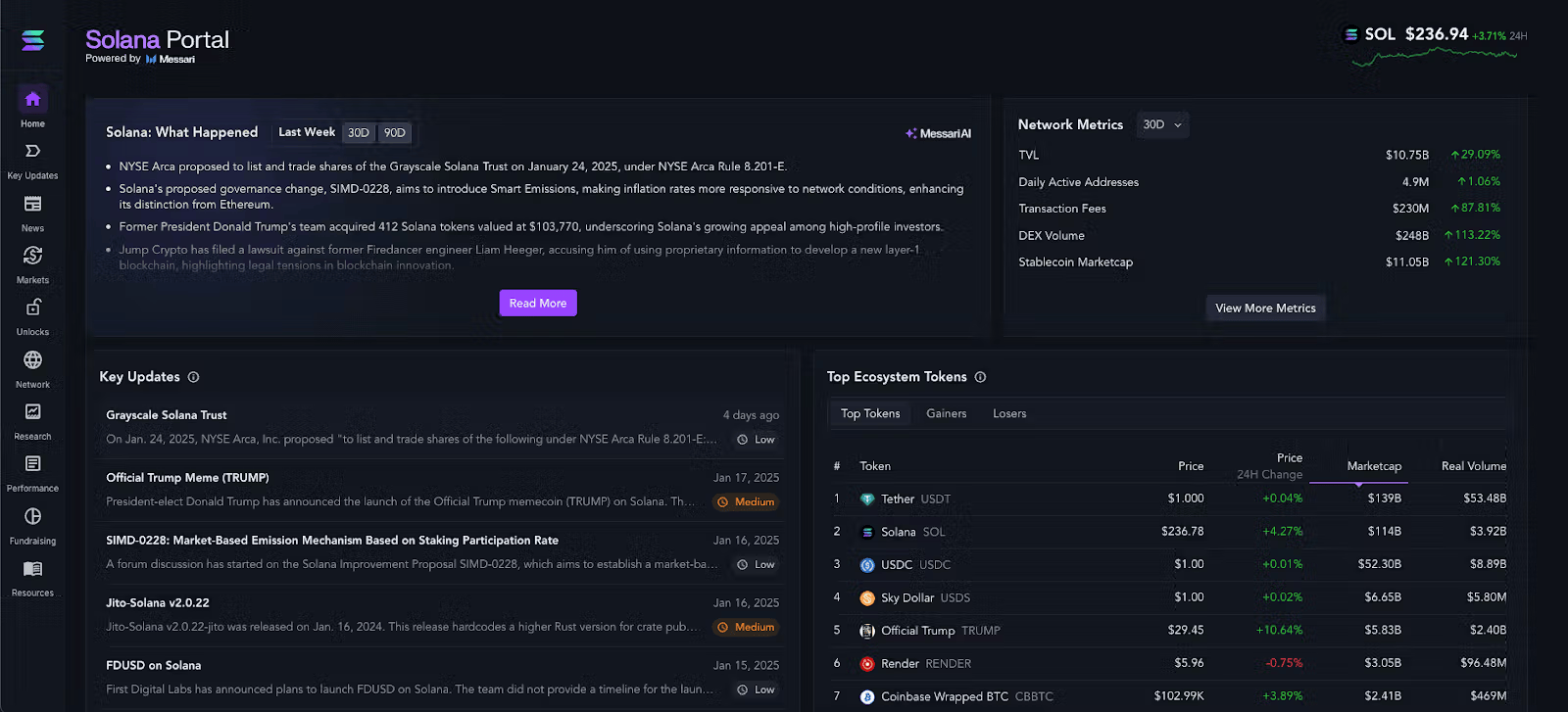Open the Home sidebar icon
The image size is (1568, 712).
[x=32, y=99]
